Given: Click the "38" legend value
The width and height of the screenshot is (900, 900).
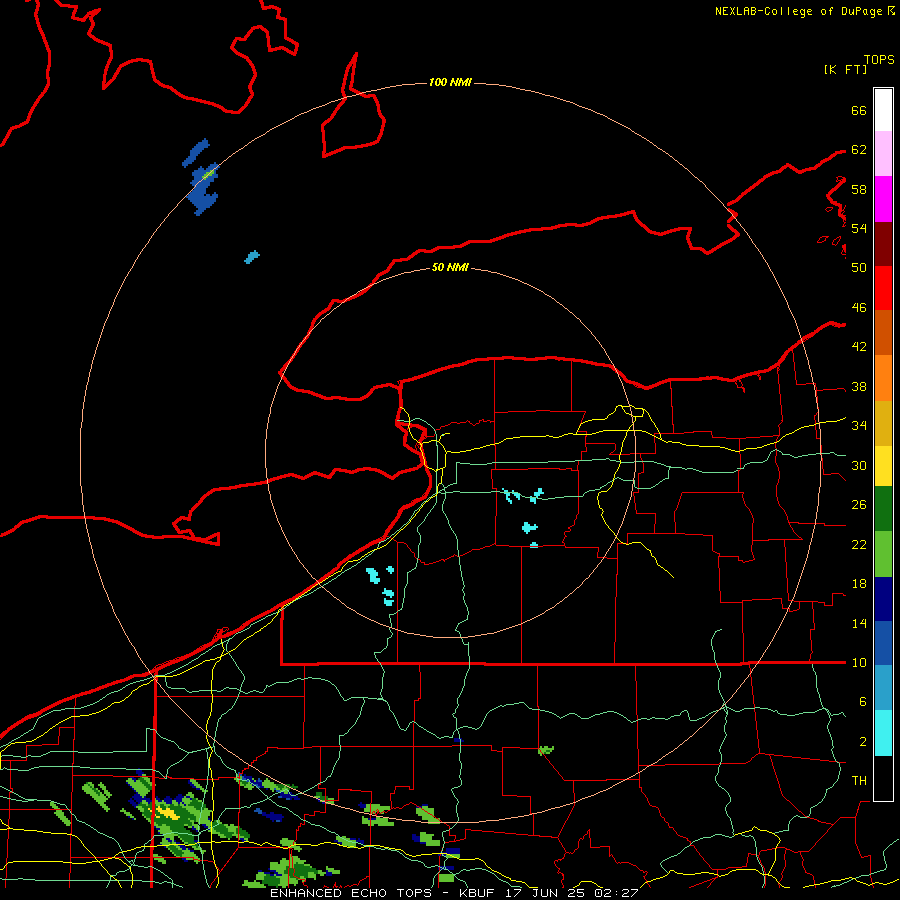Looking at the screenshot, I should (859, 386).
